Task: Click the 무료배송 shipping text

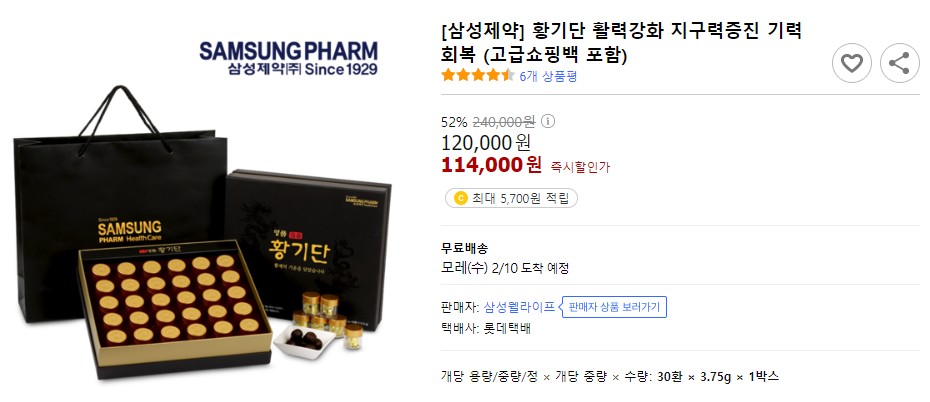Action: coord(464,248)
